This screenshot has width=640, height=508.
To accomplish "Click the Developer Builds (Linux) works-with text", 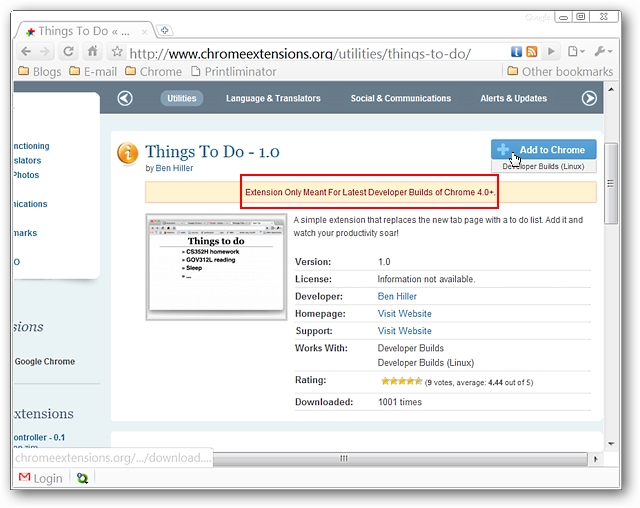I will (426, 363).
